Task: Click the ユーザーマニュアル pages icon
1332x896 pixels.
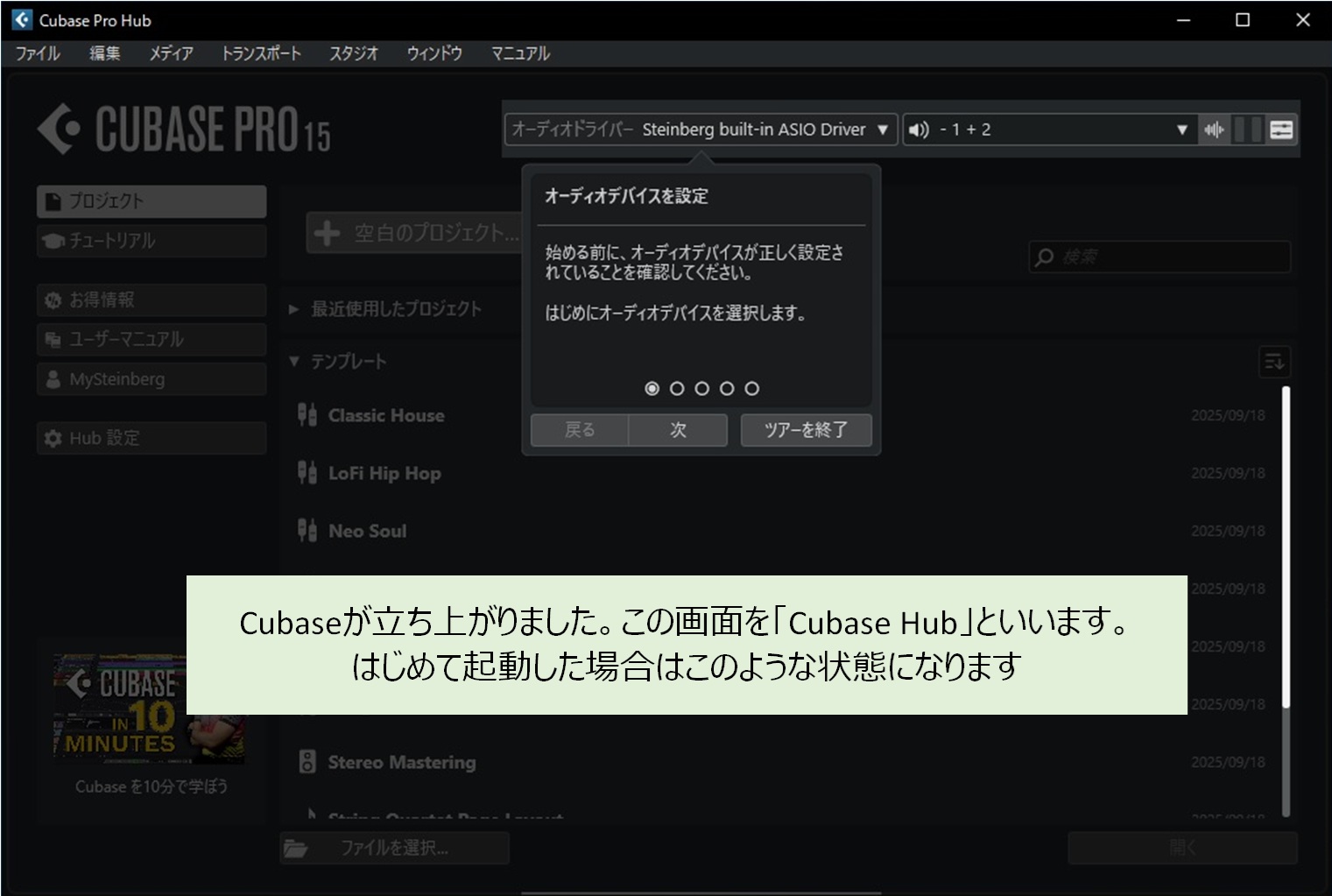Action: [51, 339]
